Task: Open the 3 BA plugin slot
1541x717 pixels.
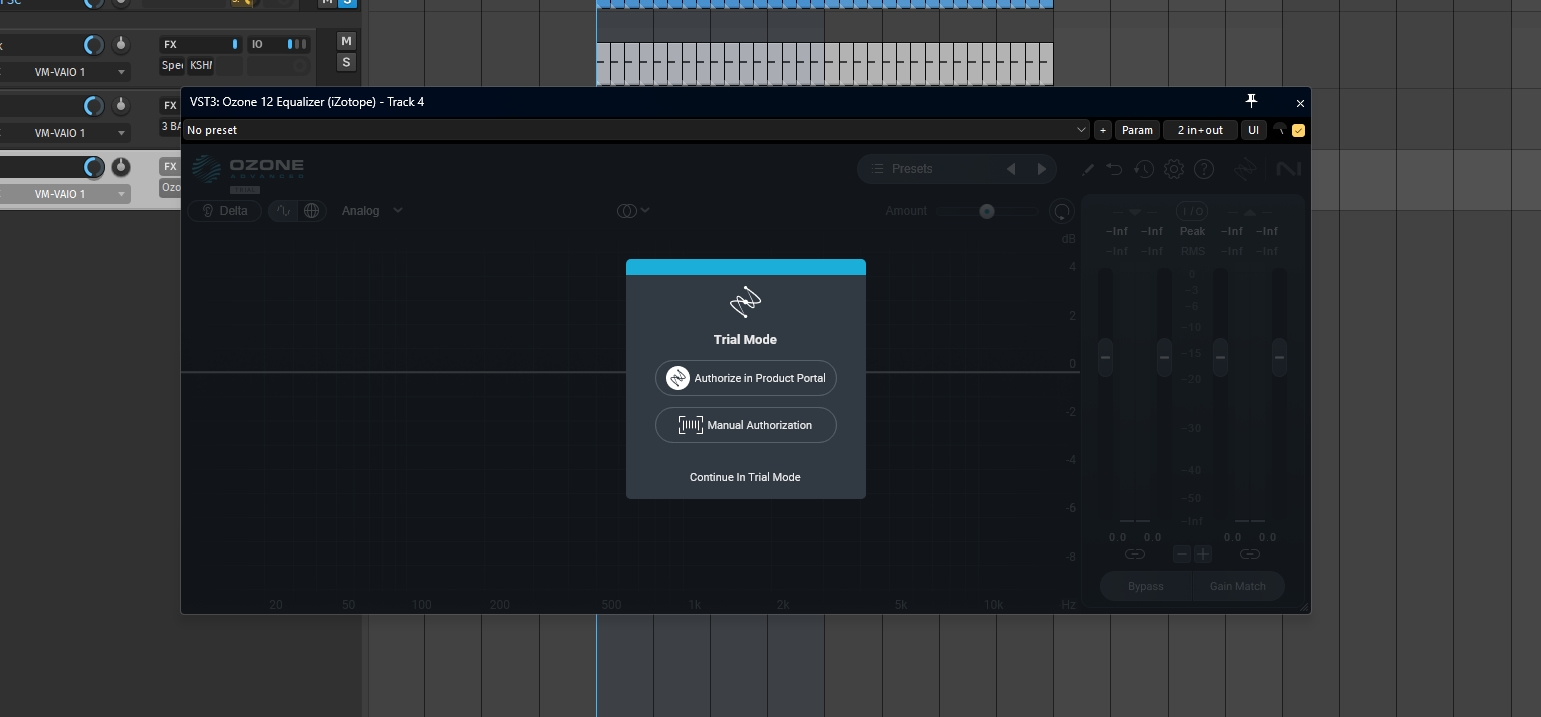Action: click(170, 127)
